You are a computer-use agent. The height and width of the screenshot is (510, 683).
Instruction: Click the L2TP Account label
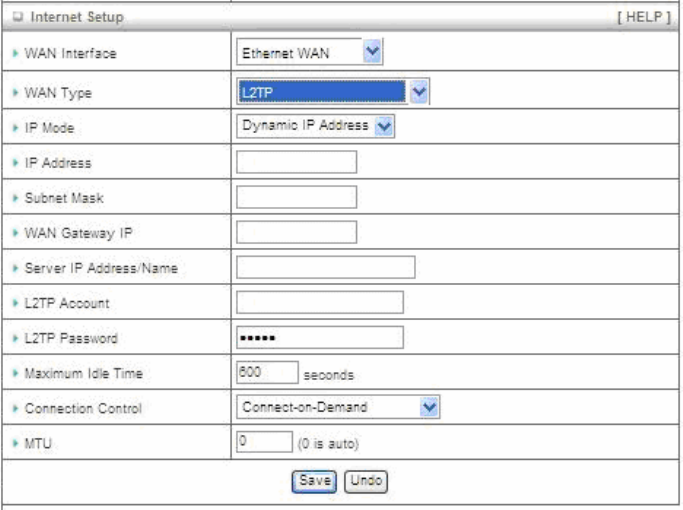pyautogui.click(x=67, y=303)
